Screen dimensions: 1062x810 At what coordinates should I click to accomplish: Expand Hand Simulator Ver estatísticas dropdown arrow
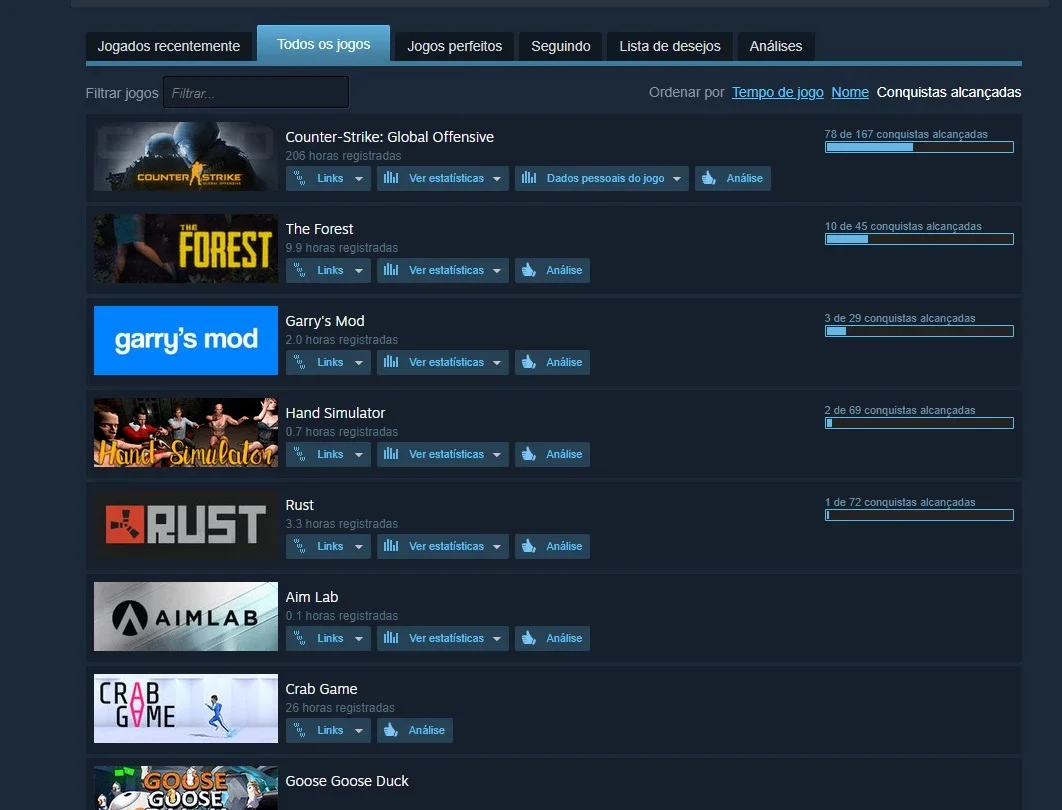point(497,455)
